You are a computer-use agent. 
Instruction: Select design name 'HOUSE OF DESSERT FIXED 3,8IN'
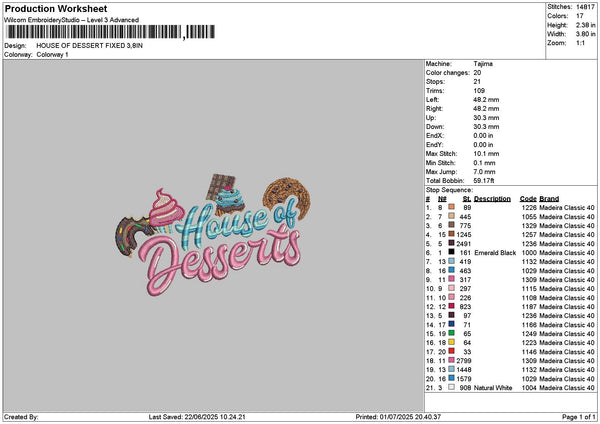click(90, 46)
